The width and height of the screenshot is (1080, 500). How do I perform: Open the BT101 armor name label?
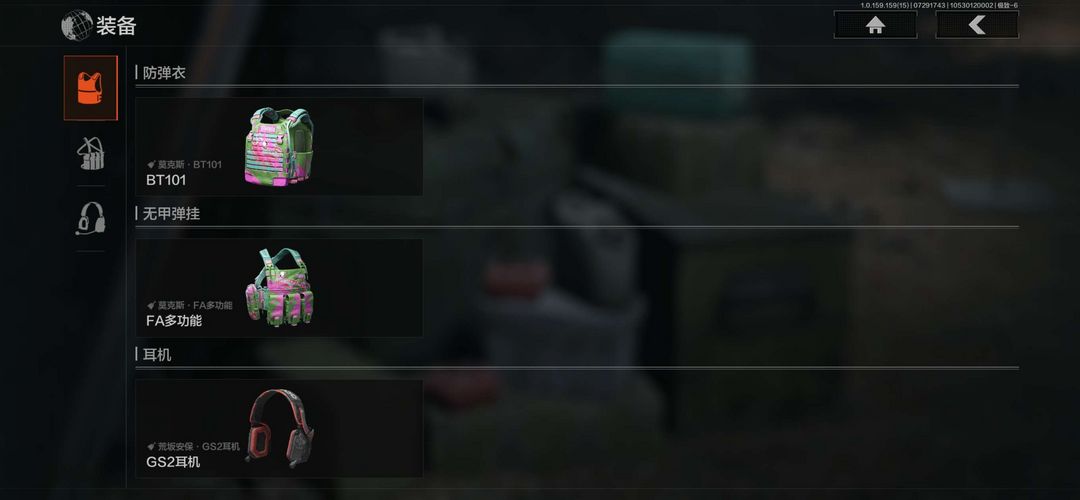[x=166, y=180]
